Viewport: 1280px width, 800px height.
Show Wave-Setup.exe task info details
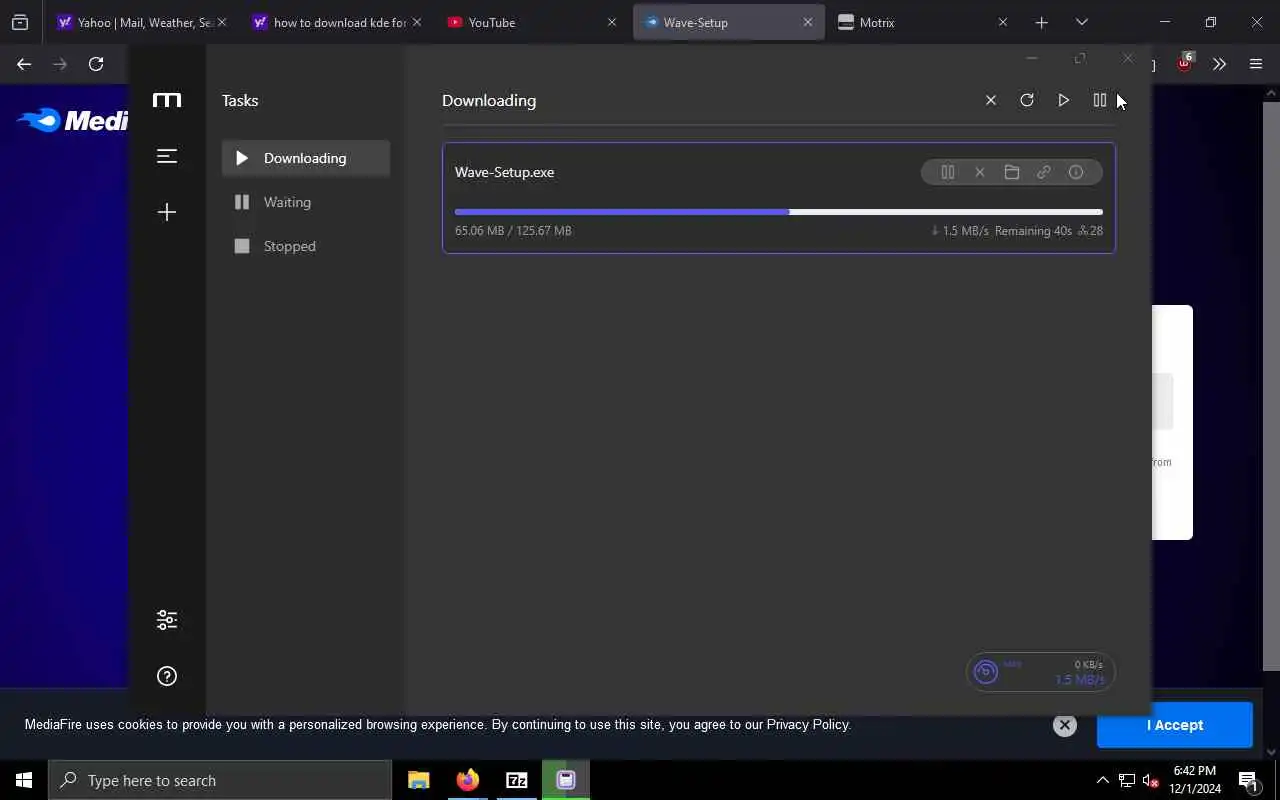[x=1076, y=172]
